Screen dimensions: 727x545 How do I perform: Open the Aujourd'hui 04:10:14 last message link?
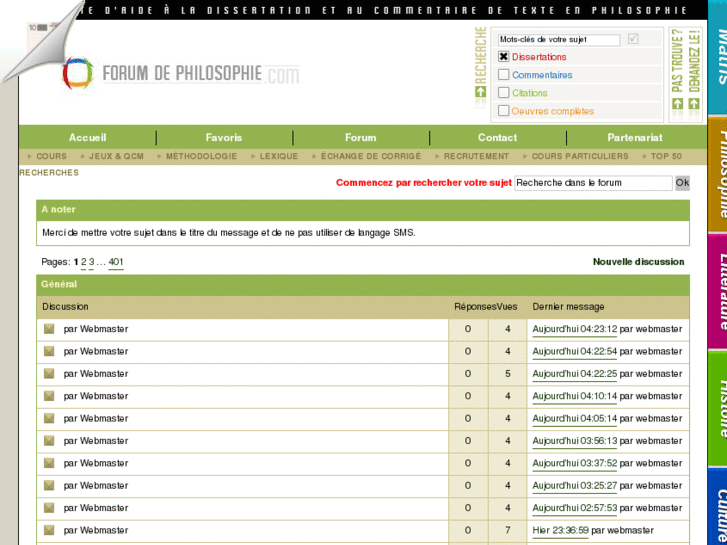tap(574, 396)
